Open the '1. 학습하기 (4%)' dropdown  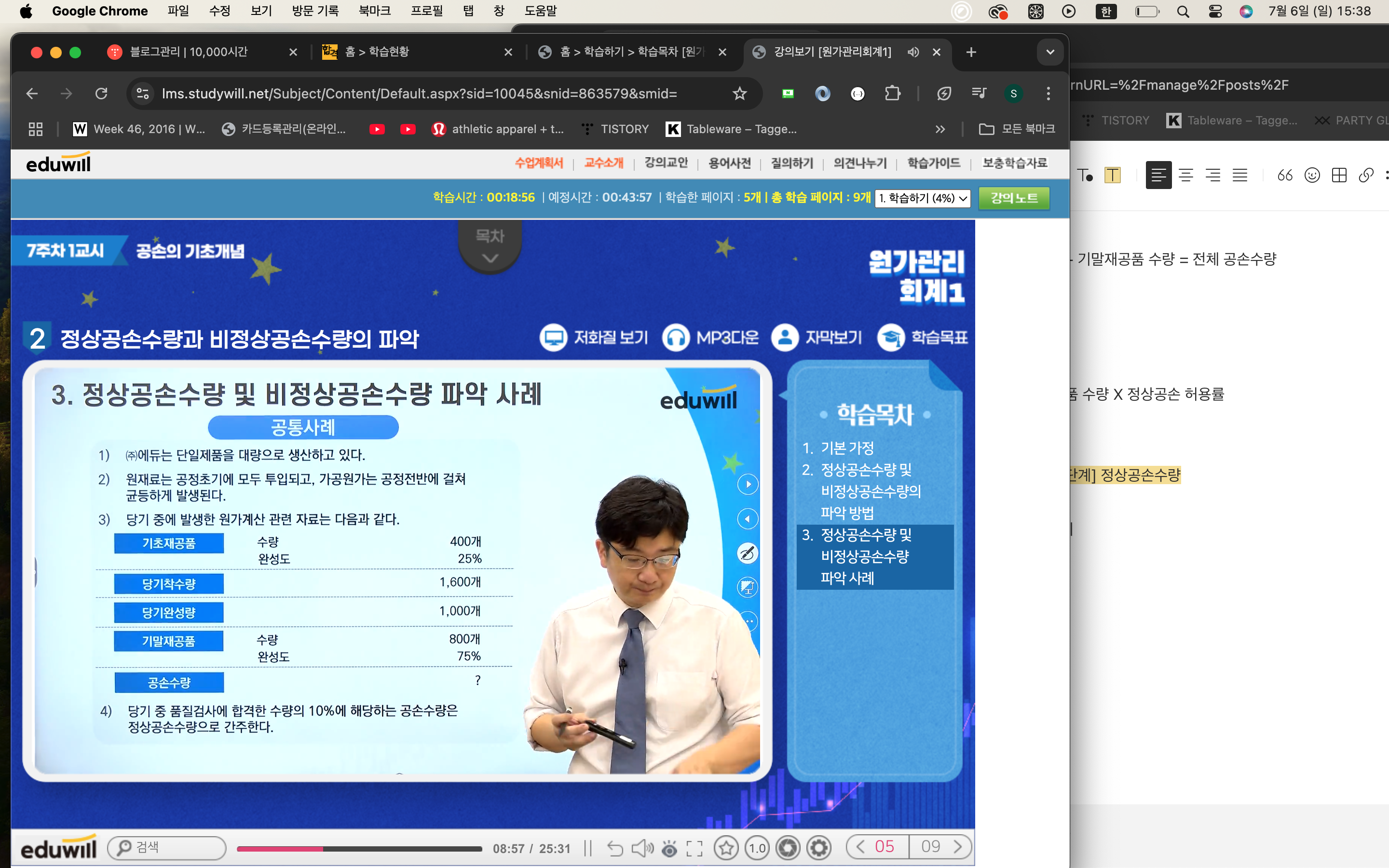click(922, 198)
